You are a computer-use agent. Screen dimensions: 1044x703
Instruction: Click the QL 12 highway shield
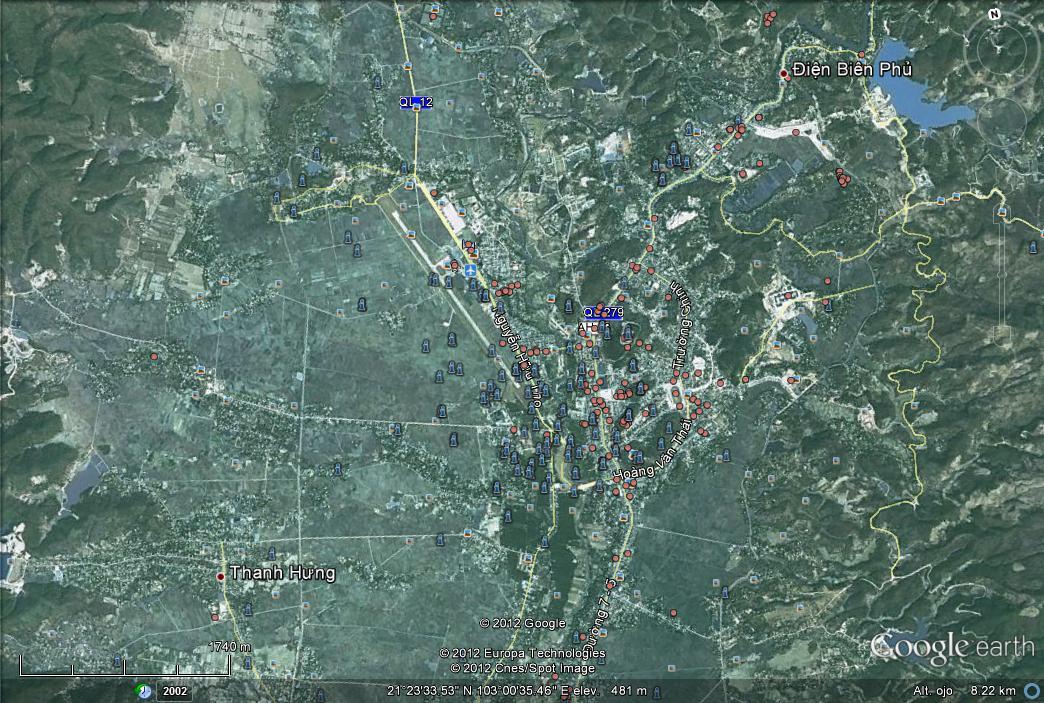pos(416,102)
